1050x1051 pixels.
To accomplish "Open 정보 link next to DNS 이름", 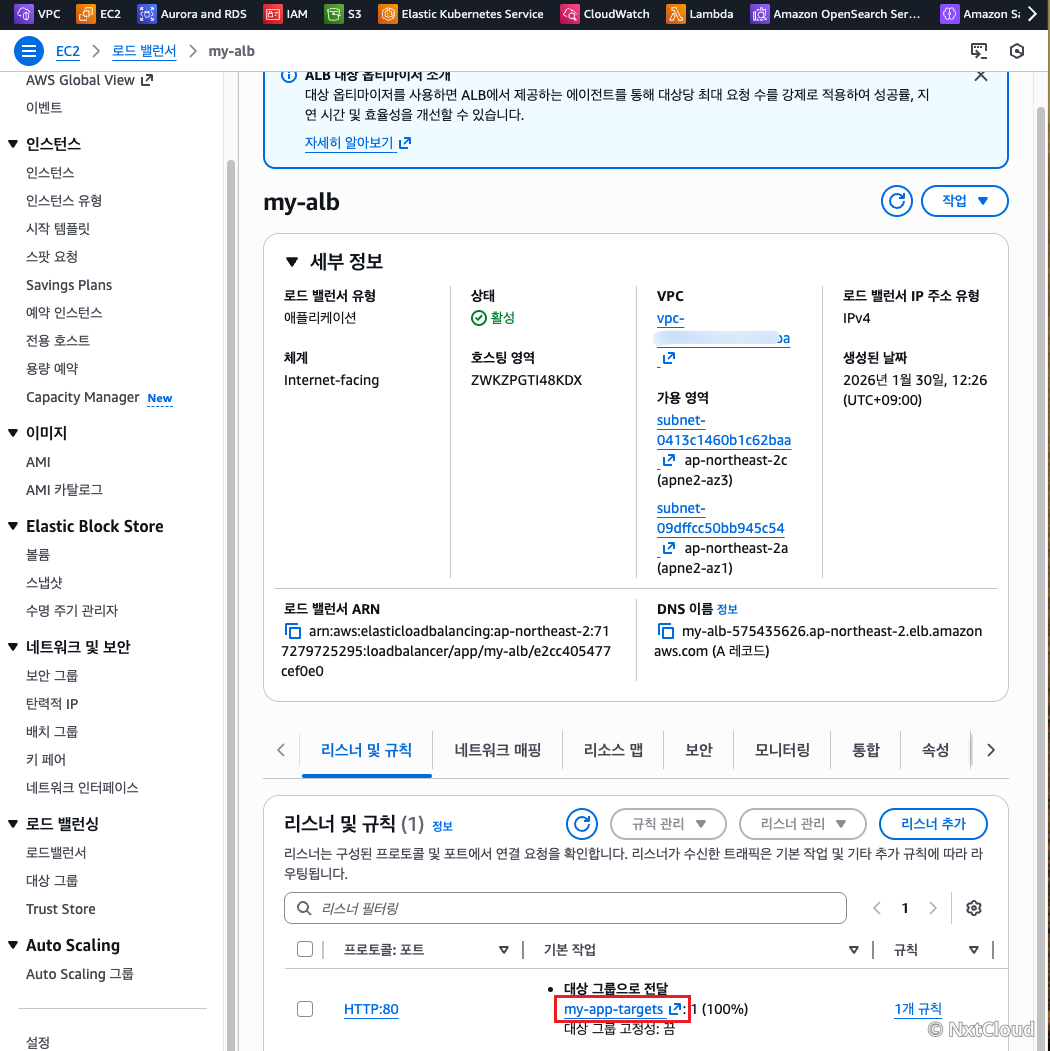I will tap(727, 609).
